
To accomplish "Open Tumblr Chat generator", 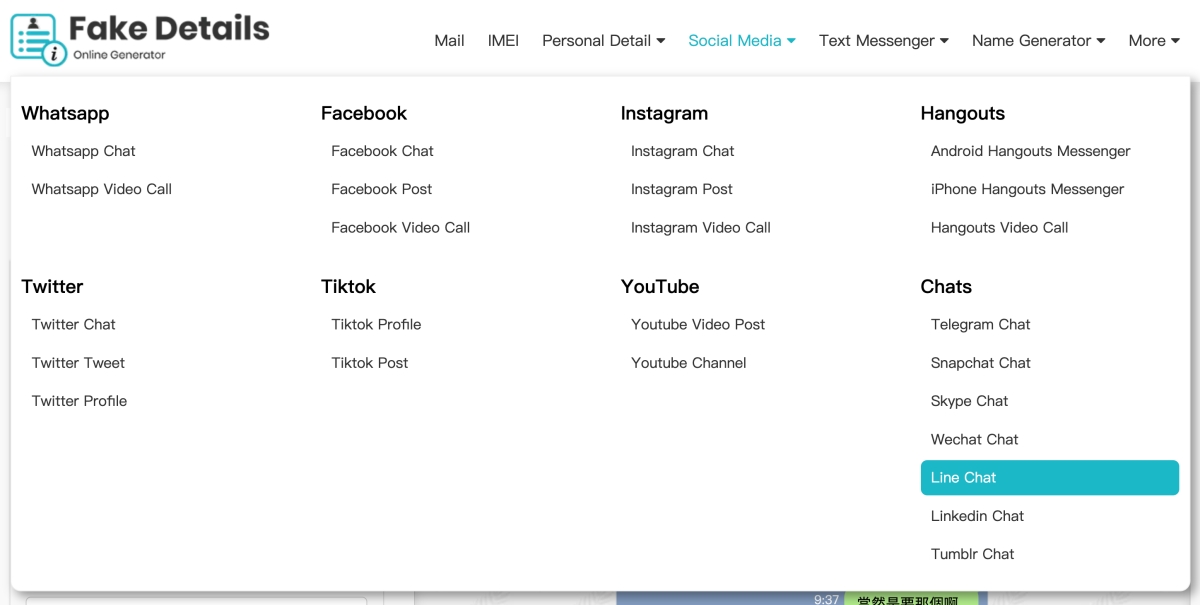I will (x=972, y=554).
